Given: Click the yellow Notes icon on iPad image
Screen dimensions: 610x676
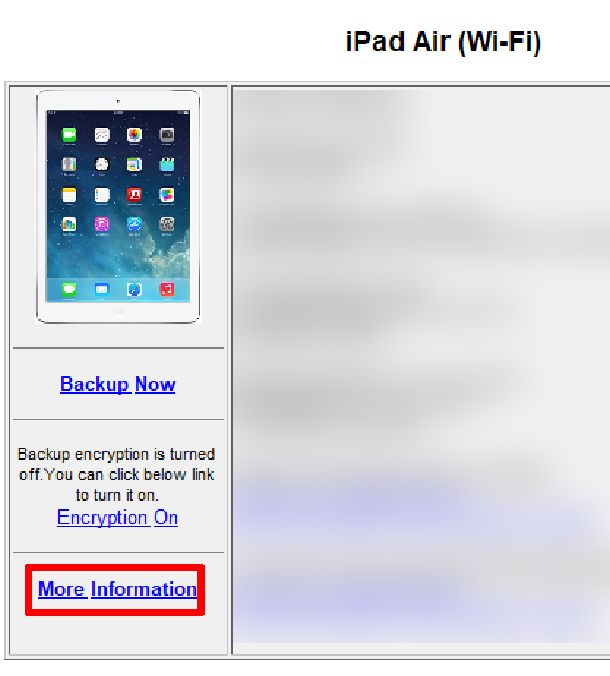Looking at the screenshot, I should (69, 195).
